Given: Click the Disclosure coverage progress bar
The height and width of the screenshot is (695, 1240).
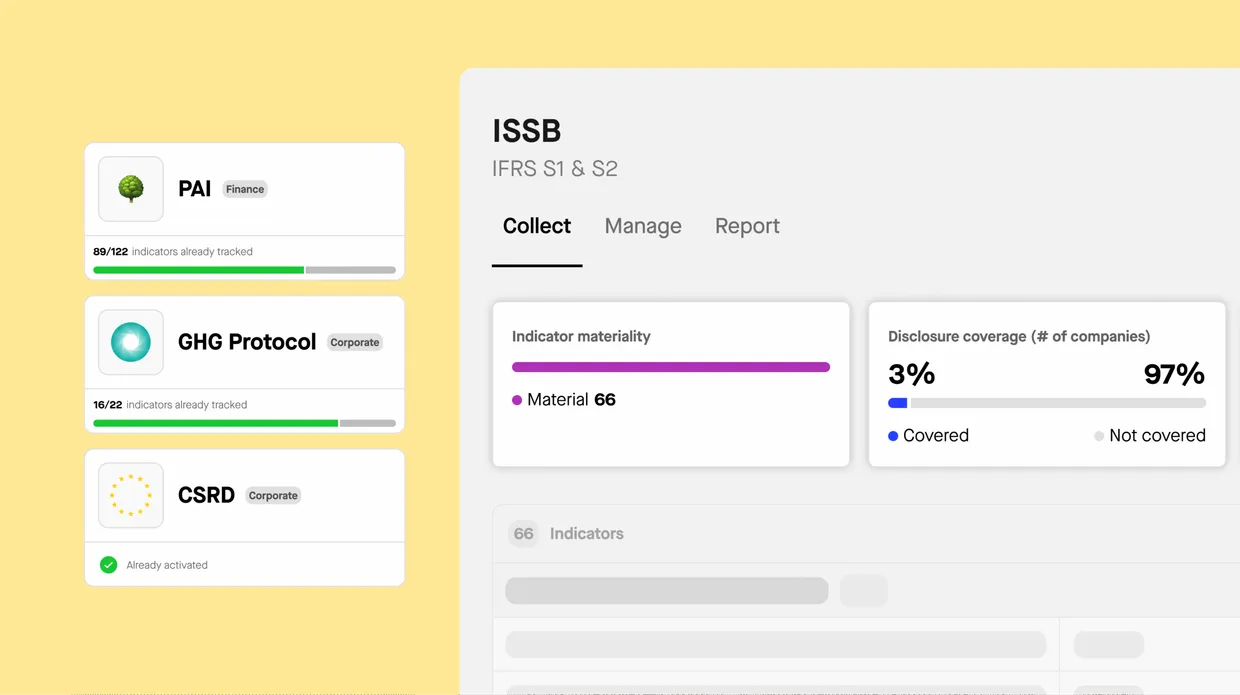Looking at the screenshot, I should (1047, 403).
